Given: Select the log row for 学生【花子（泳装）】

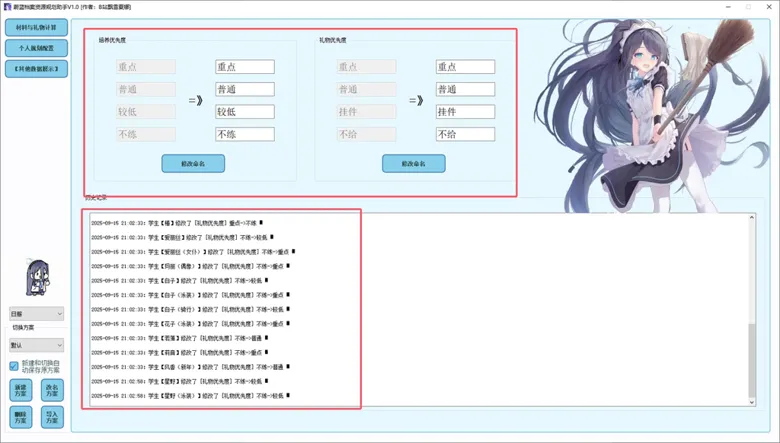Looking at the screenshot, I should [191, 324].
